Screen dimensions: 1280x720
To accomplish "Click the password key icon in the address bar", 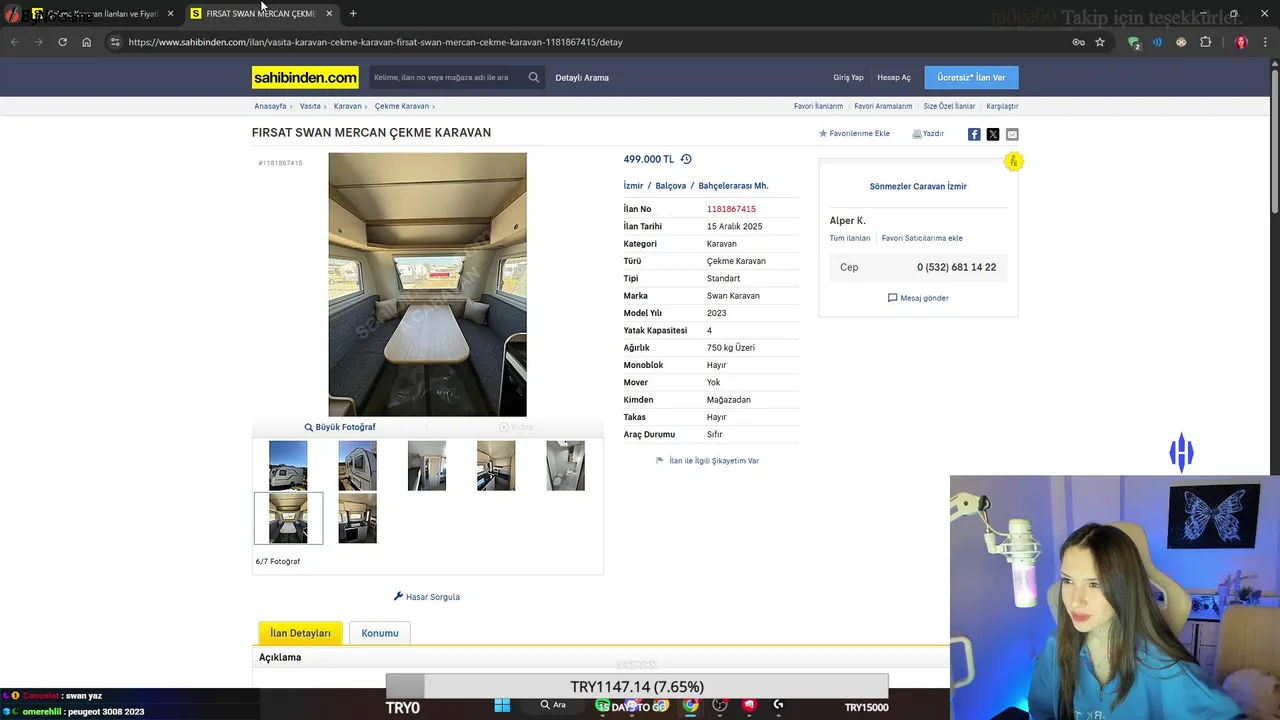I will point(1078,42).
